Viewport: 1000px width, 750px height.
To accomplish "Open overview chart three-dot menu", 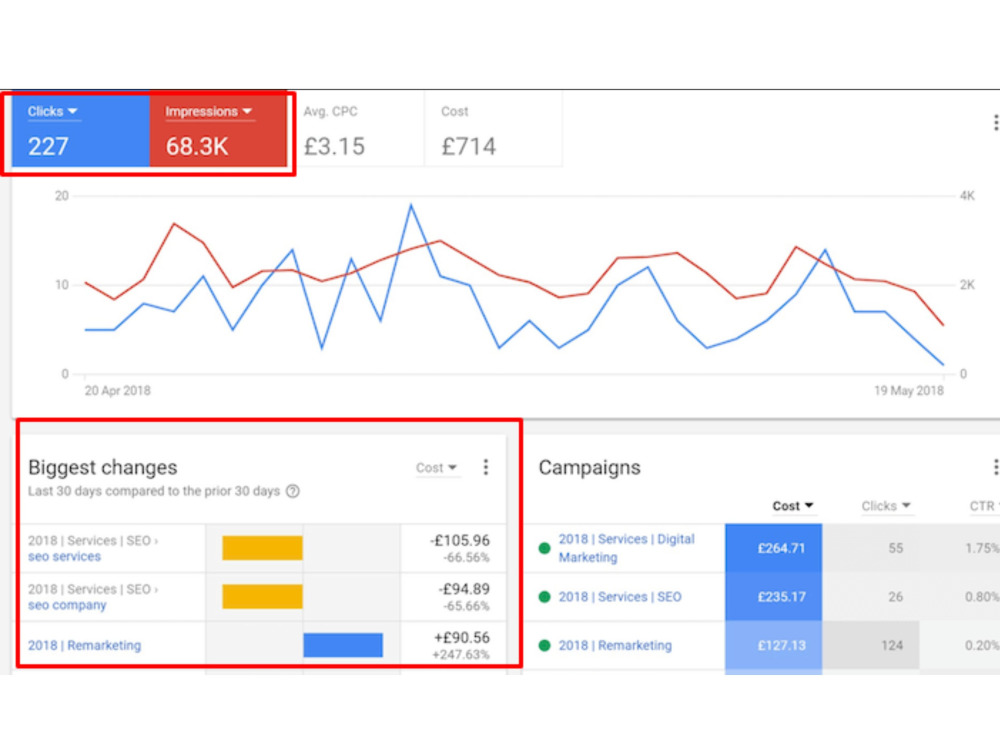I will [996, 122].
